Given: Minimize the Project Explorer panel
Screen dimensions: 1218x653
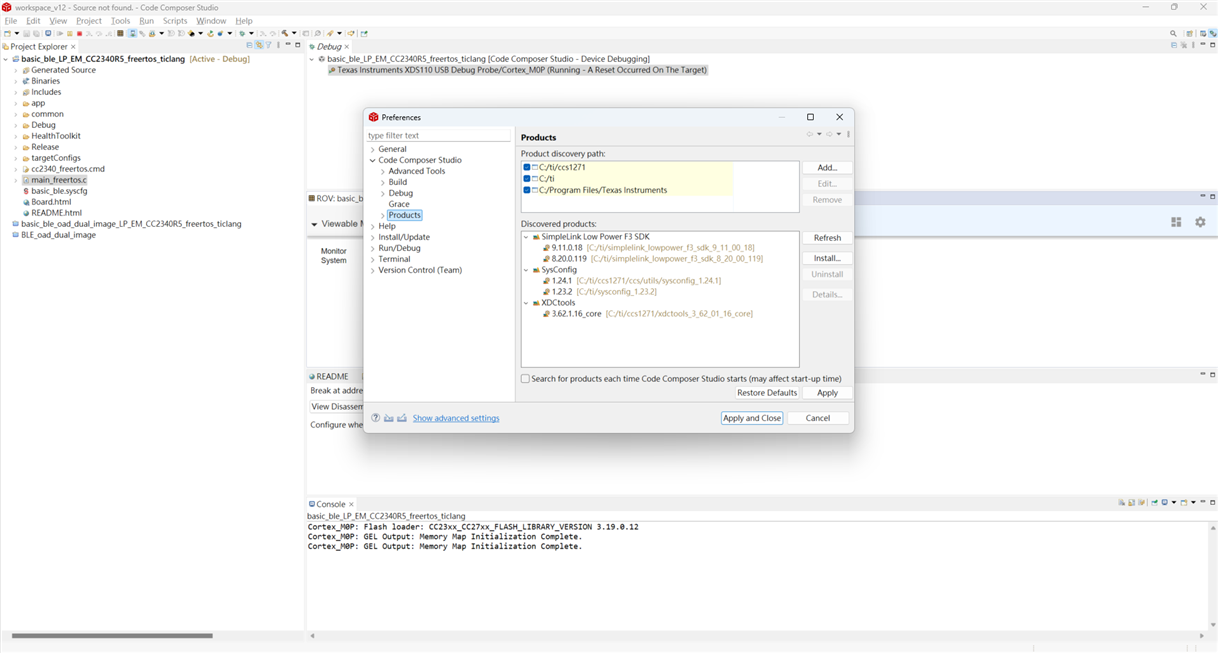Looking at the screenshot, I should pyautogui.click(x=288, y=44).
